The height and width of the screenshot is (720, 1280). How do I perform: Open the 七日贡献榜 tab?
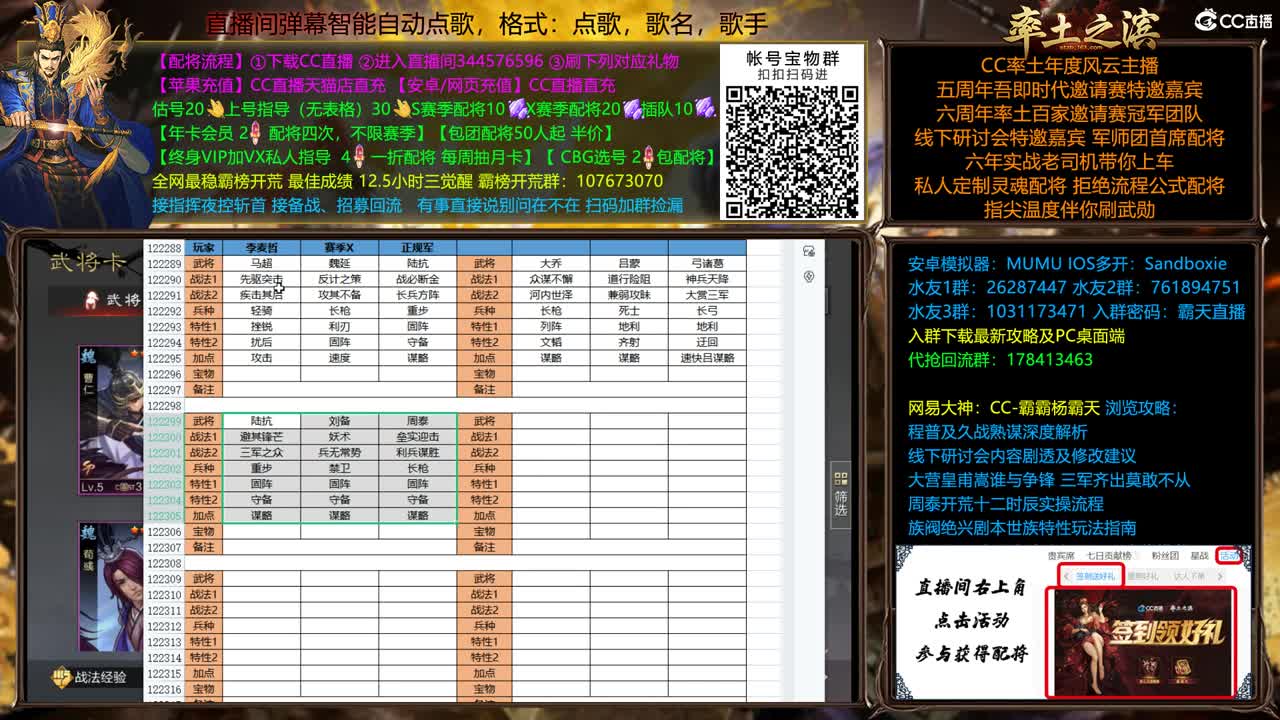1110,556
